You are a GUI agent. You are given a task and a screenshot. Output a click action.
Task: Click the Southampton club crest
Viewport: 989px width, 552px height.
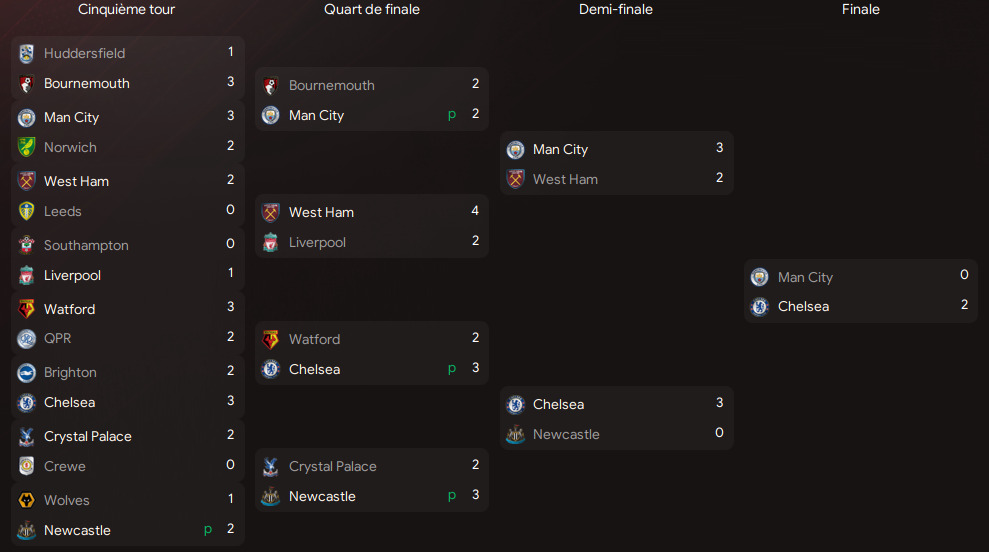[x=27, y=245]
